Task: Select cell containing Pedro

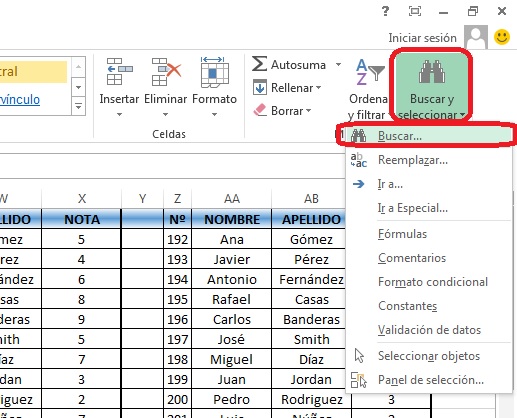Action: pyautogui.click(x=232, y=399)
